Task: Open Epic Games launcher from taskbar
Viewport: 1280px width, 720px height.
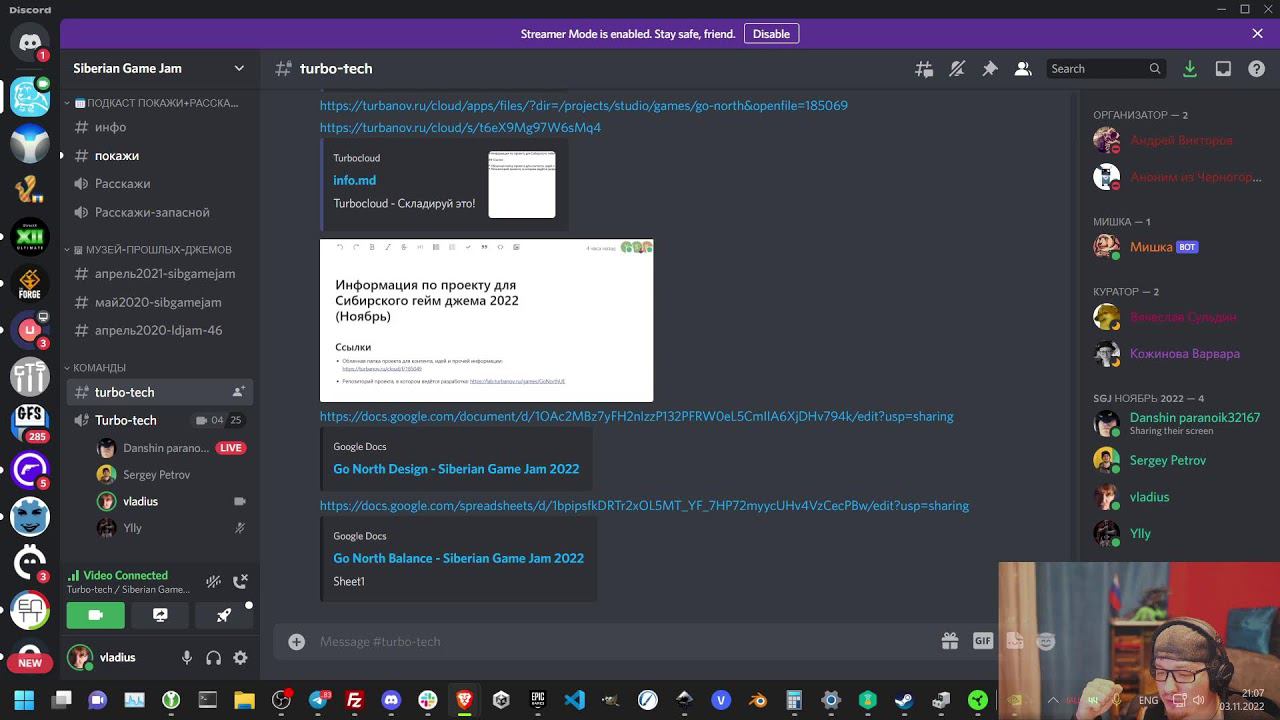Action: 538,700
